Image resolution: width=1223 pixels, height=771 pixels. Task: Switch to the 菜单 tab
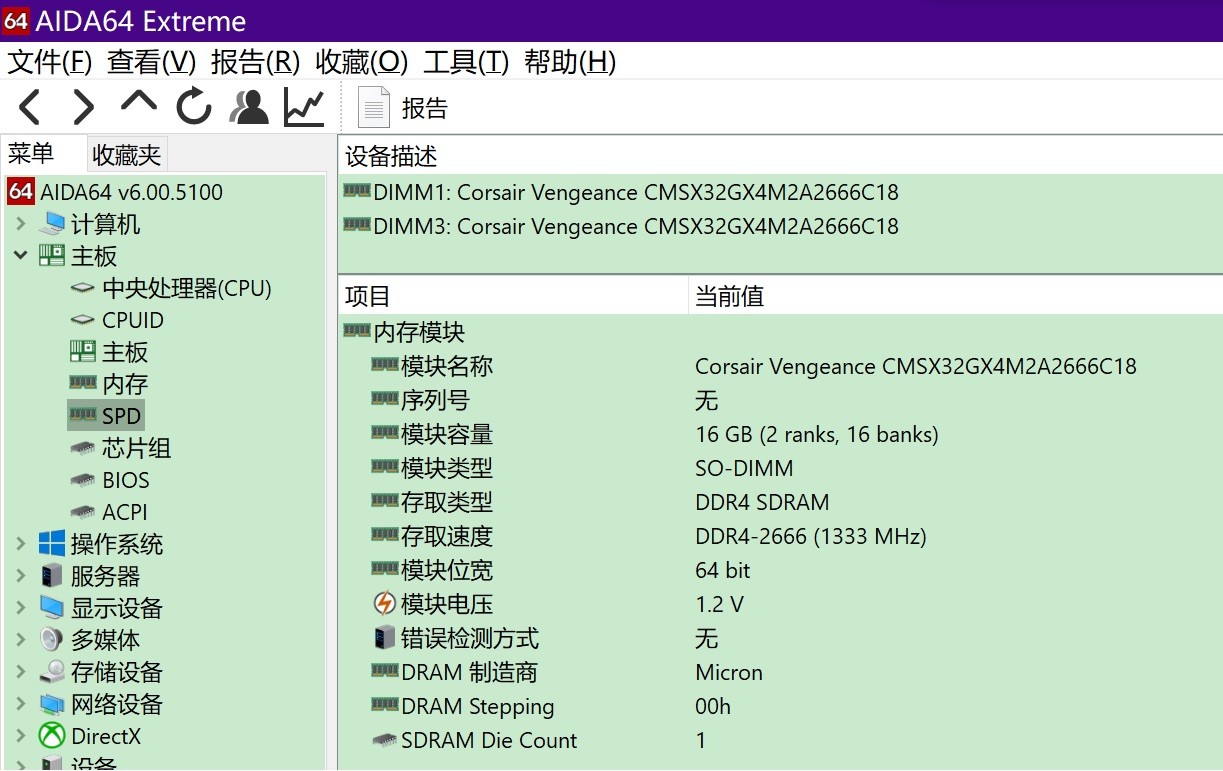(x=31, y=154)
